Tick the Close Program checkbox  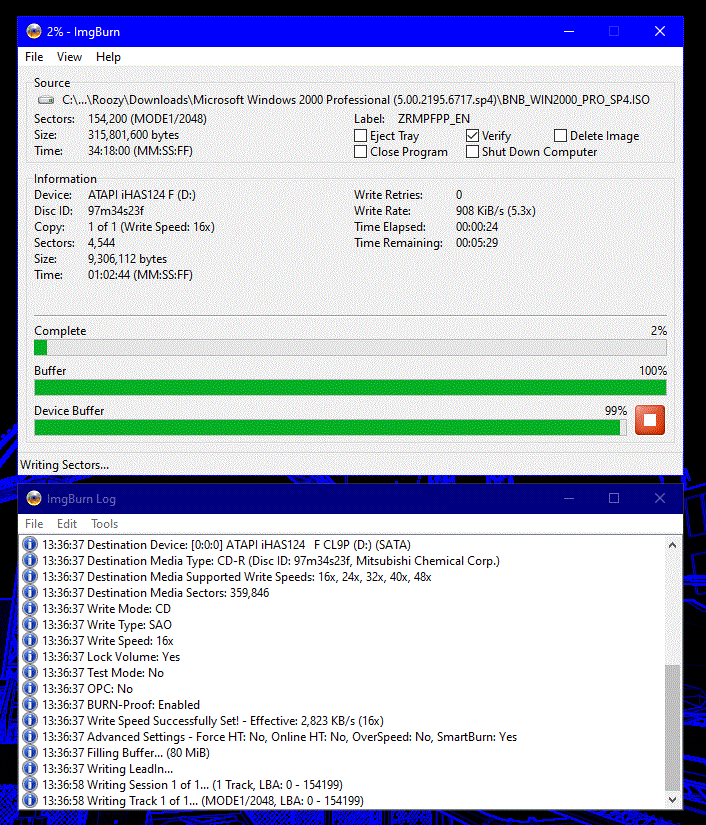click(360, 152)
